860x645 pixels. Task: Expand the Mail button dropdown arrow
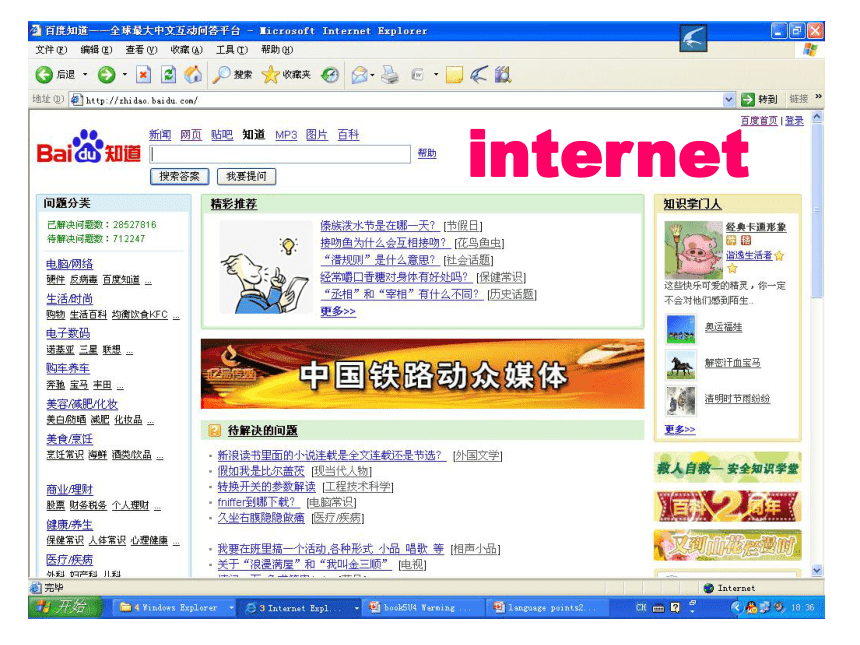[372, 75]
